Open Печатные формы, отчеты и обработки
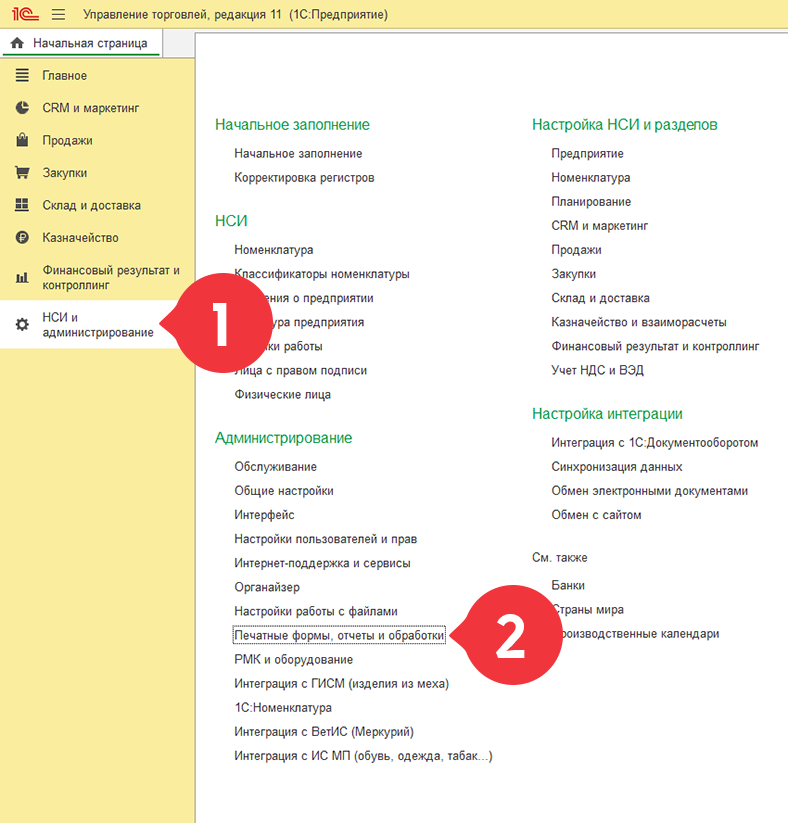Image resolution: width=788 pixels, height=823 pixels. click(339, 636)
